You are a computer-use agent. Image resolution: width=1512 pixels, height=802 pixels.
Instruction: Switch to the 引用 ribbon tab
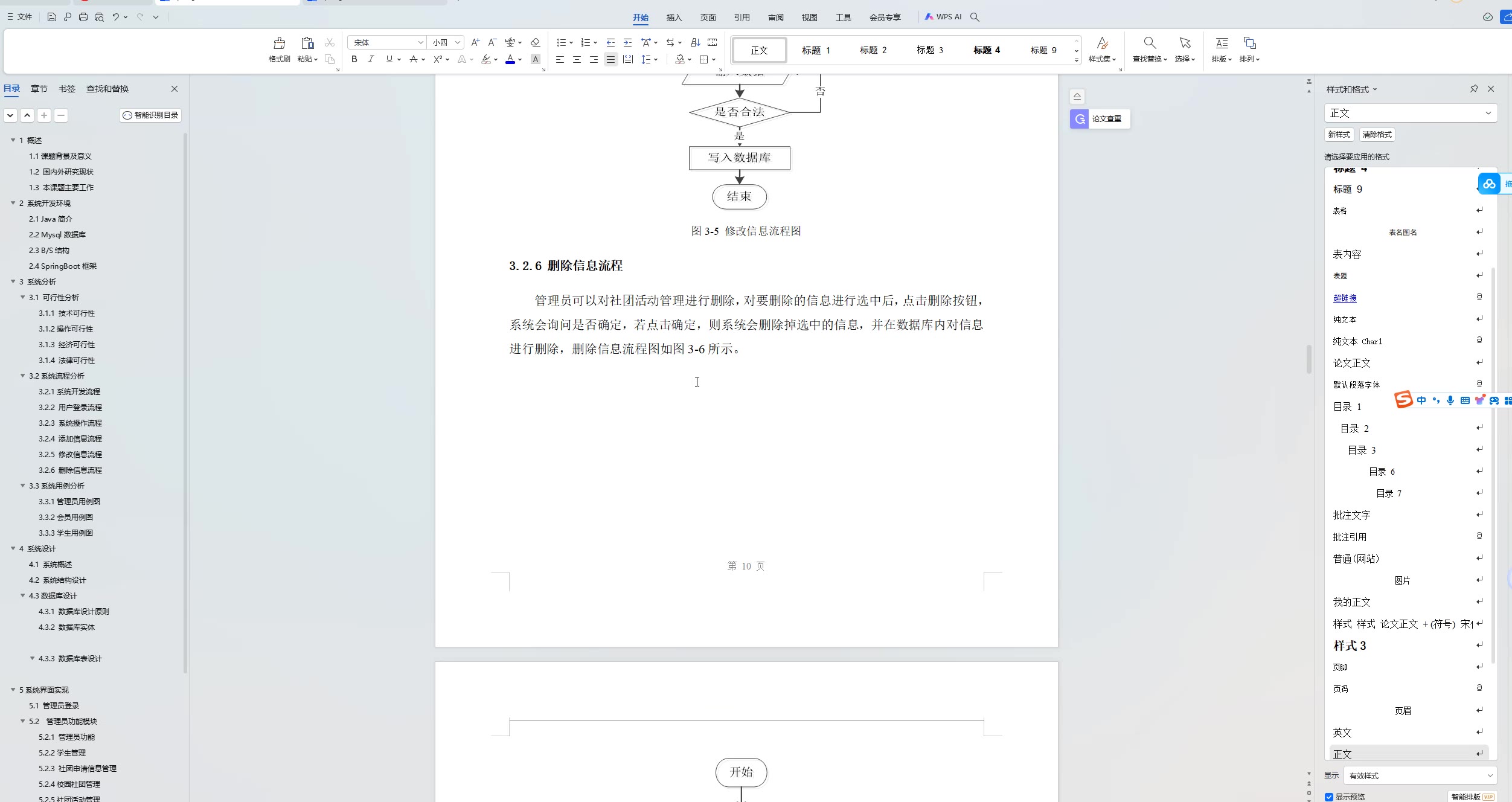[742, 18]
